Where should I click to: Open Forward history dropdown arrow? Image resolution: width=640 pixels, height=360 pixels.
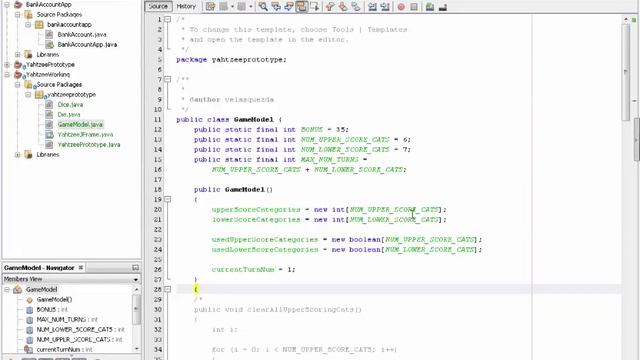251,7
